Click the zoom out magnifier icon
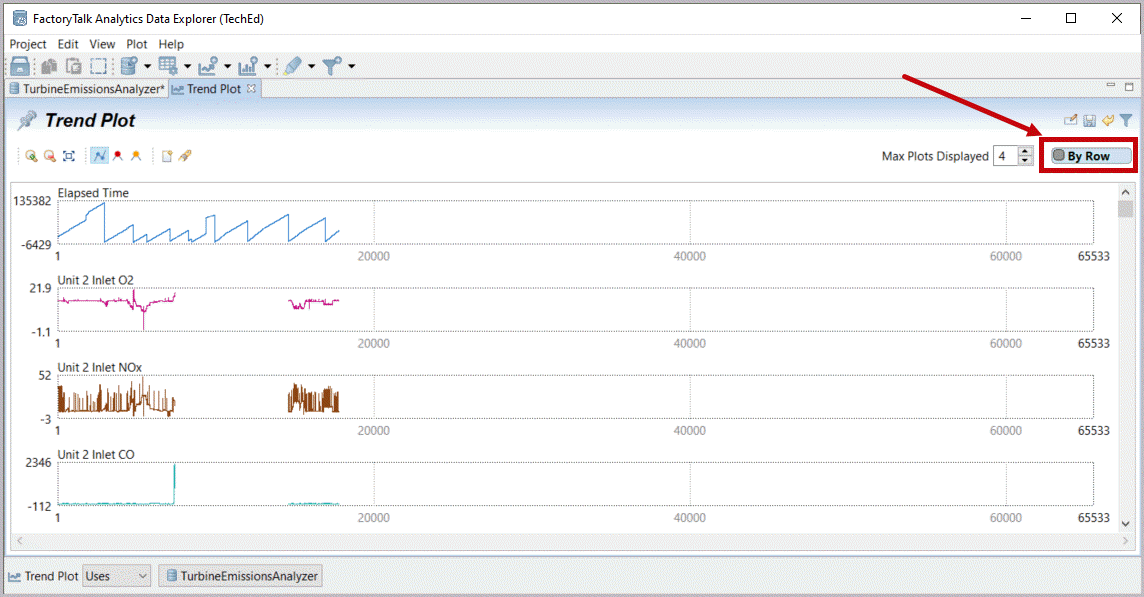The image size is (1144, 597). click(49, 156)
